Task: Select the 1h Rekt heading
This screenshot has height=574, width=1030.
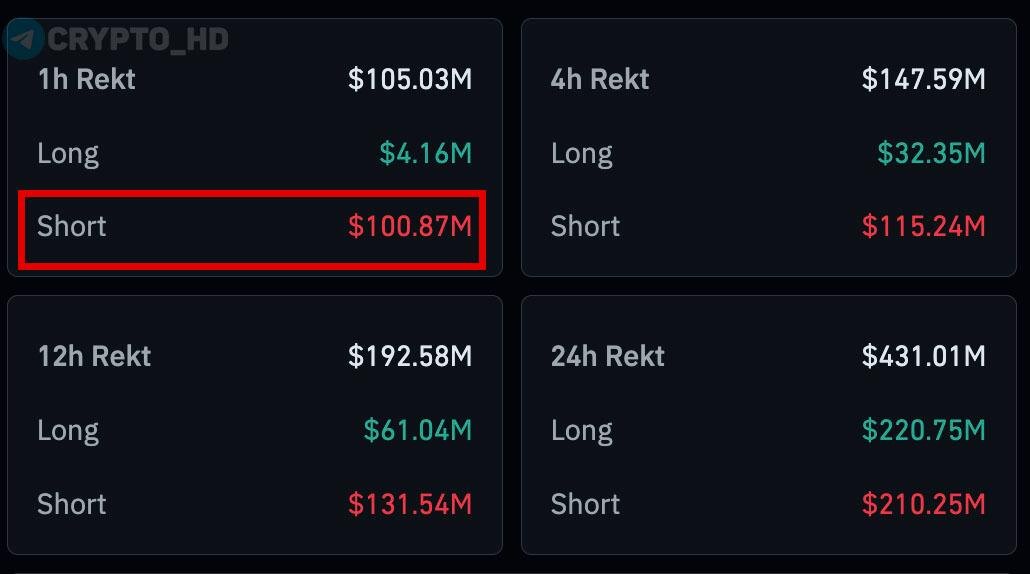Action: tap(87, 79)
